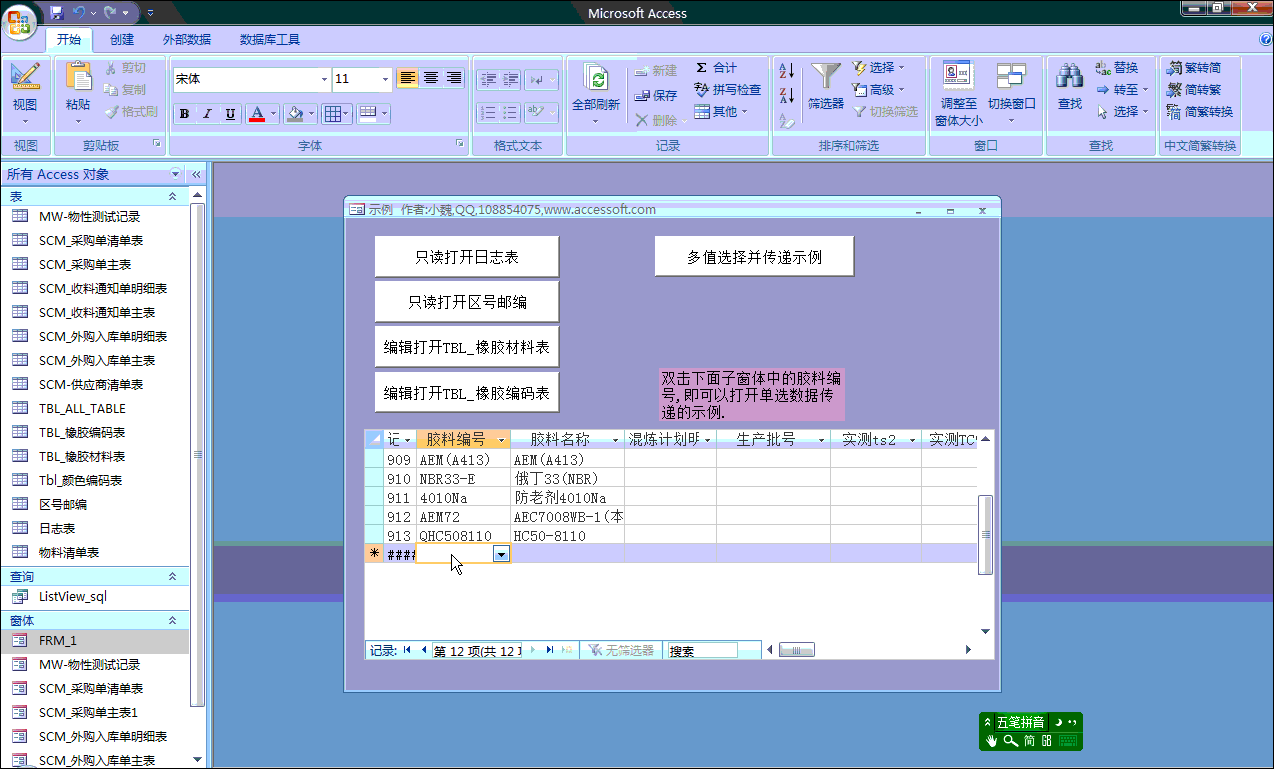Click the 替换 replace button
The image size is (1274, 769).
click(1117, 68)
